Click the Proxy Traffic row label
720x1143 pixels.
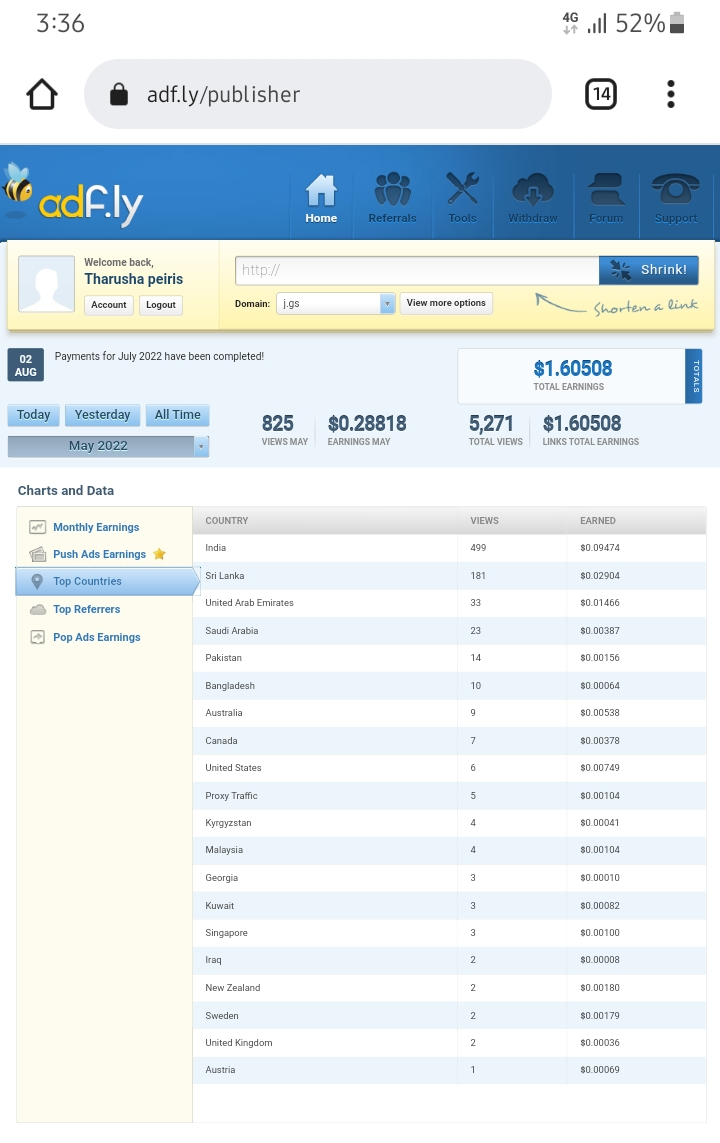coord(231,795)
